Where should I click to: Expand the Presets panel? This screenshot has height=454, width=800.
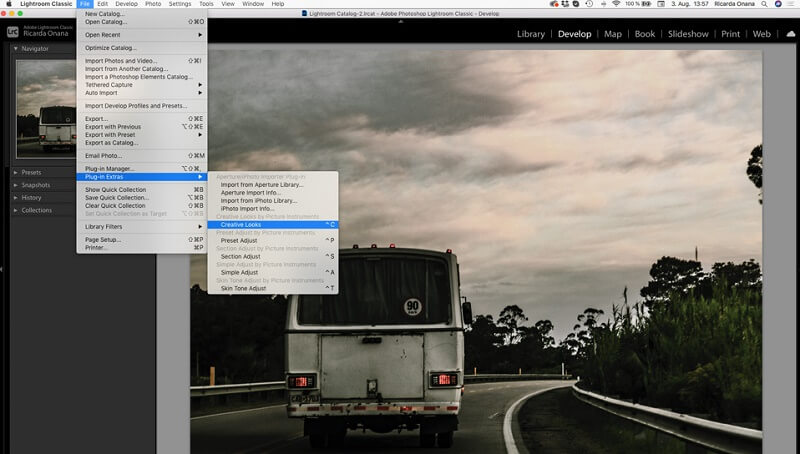[x=16, y=172]
